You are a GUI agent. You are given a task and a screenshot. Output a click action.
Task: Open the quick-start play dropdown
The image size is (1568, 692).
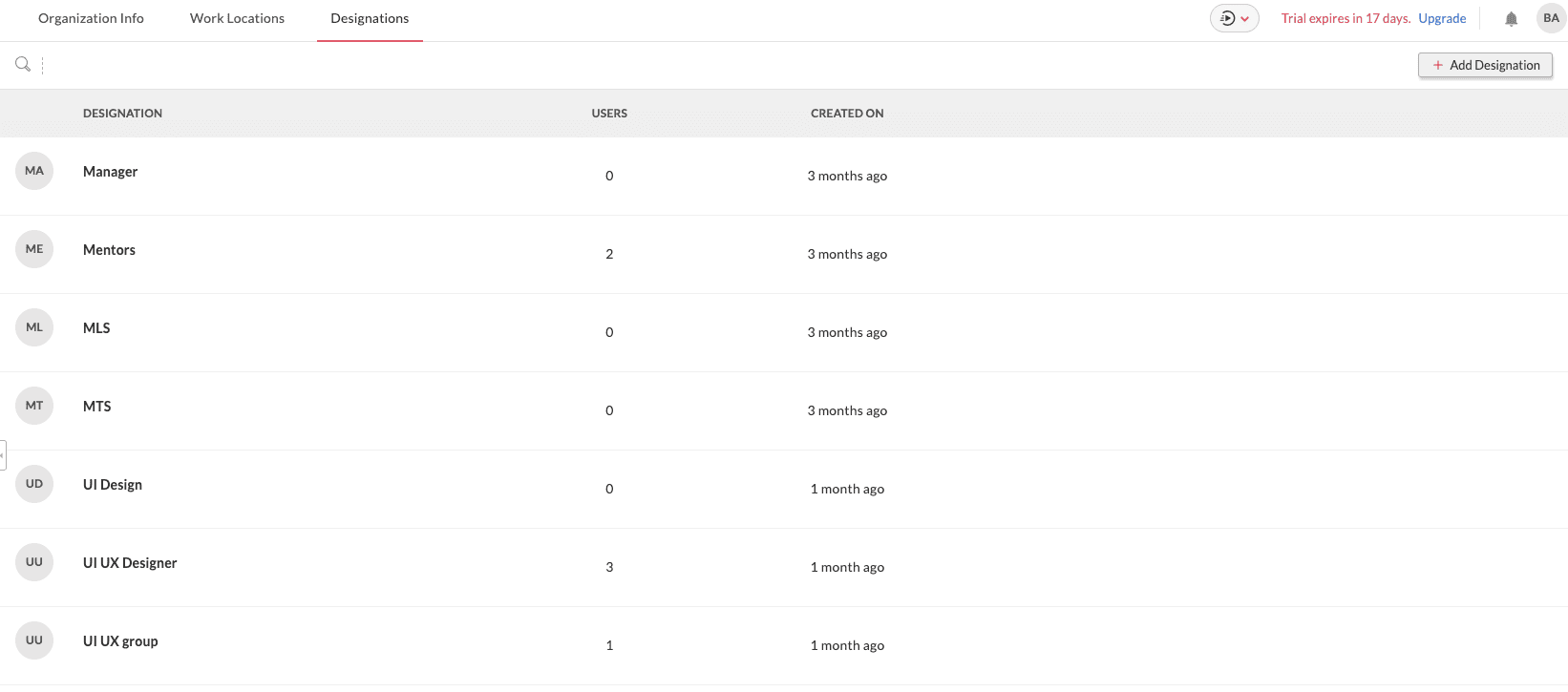coord(1234,18)
